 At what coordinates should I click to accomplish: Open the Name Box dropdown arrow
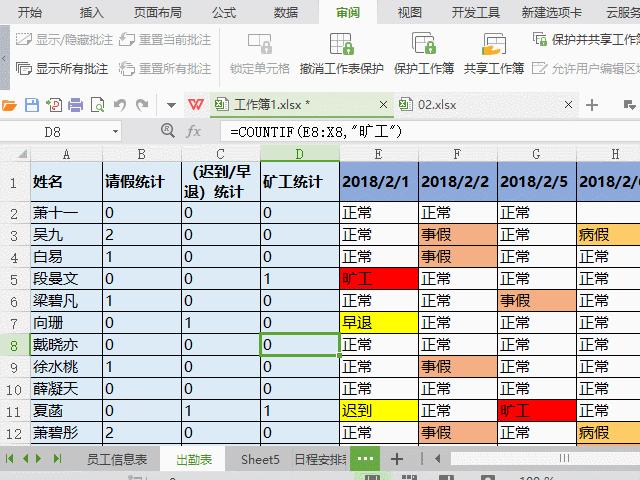(116, 131)
